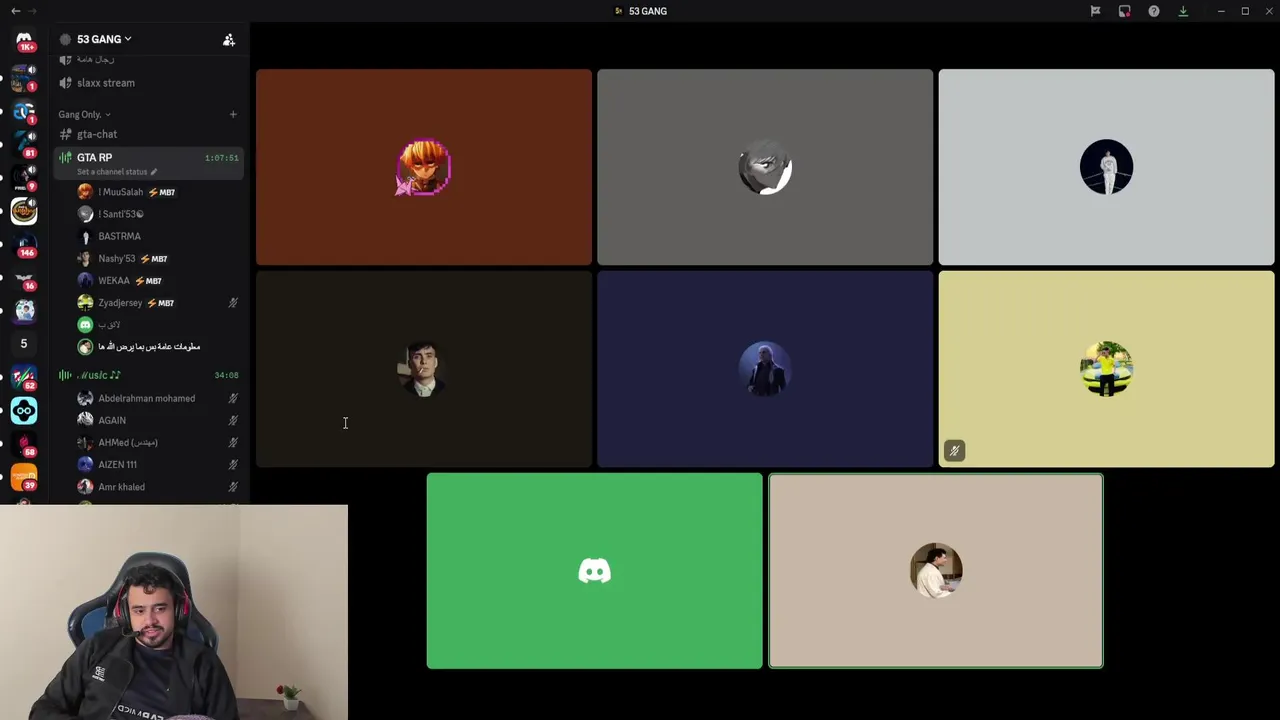Image resolution: width=1280 pixels, height=720 pixels.
Task: Click Discord logo on green video tile
Action: [595, 571]
